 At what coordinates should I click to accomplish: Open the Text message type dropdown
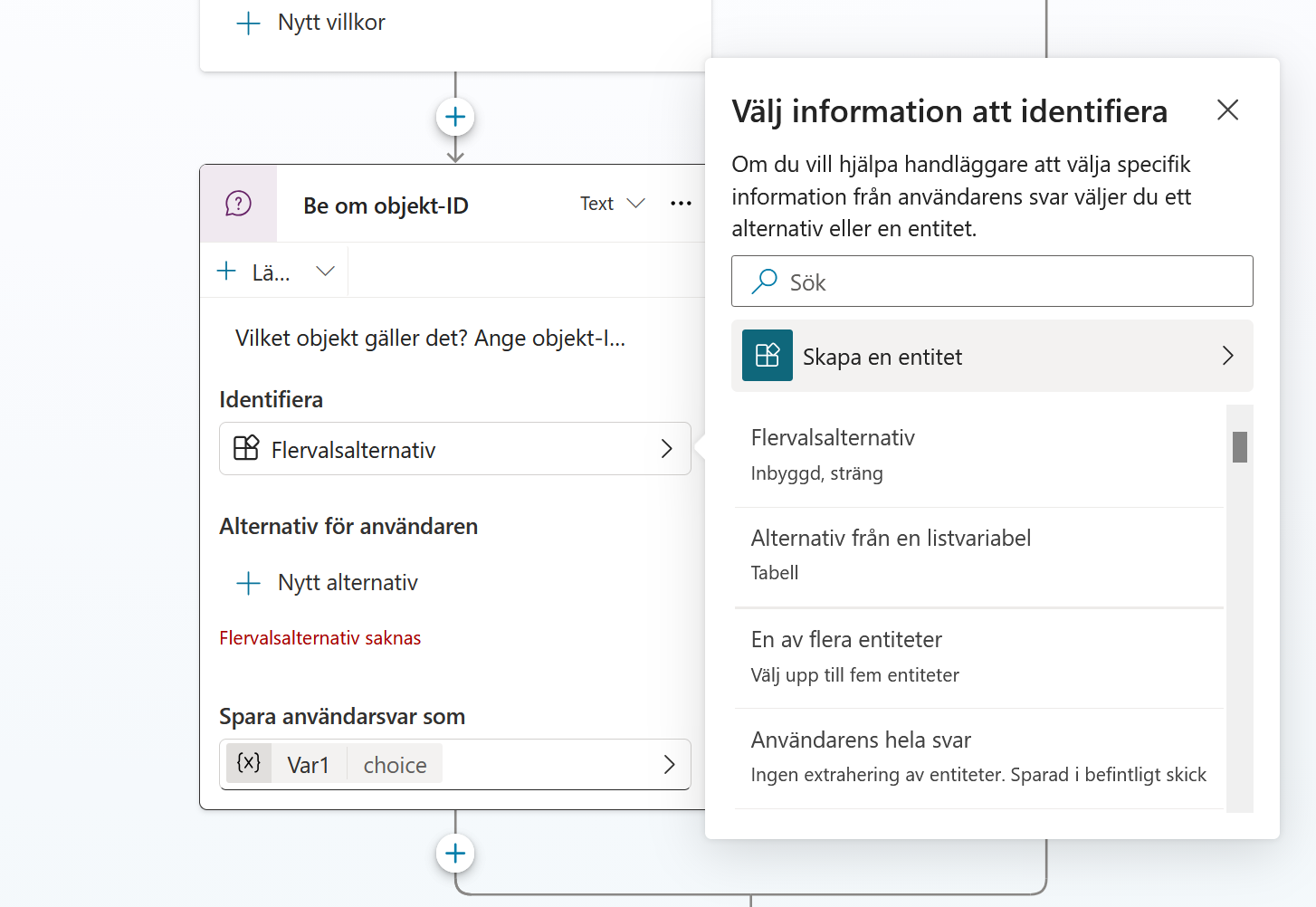tap(613, 204)
